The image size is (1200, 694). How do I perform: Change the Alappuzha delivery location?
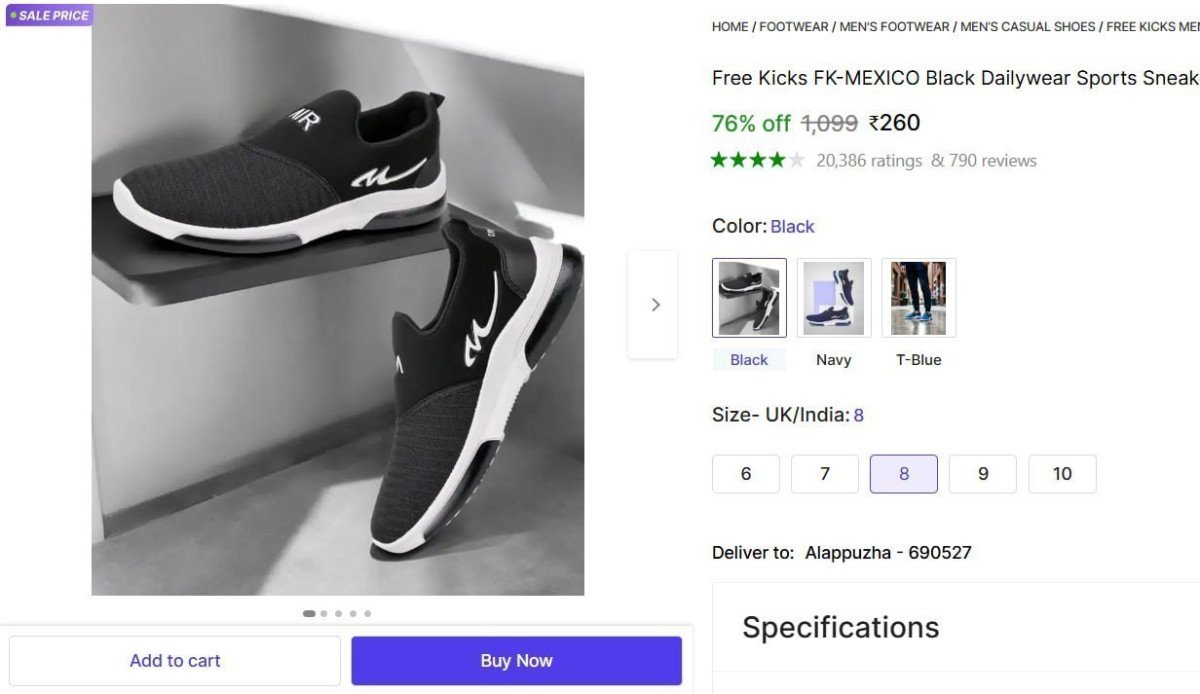[x=890, y=552]
